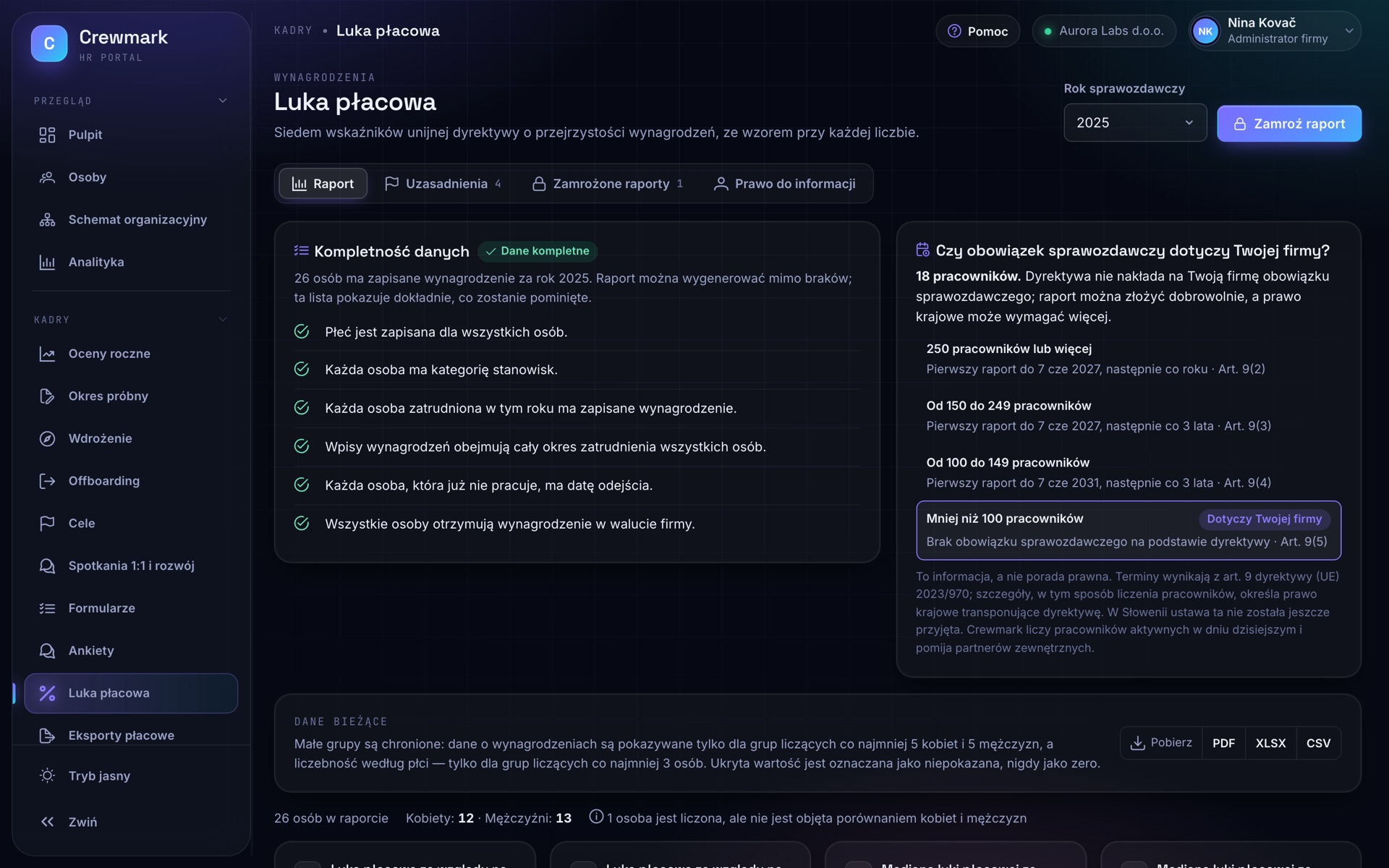Open Formularze checklist icon
The image size is (1389, 868).
coord(47,608)
